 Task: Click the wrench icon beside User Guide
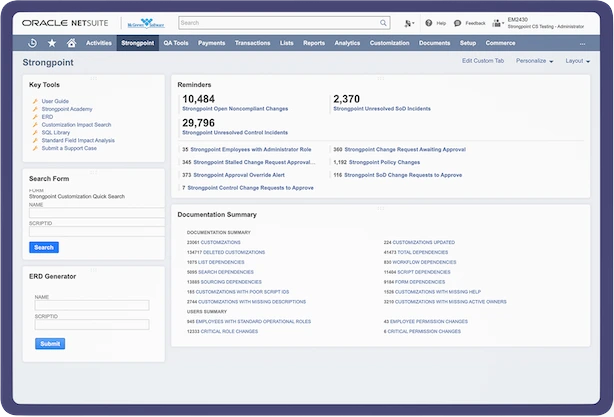[34, 101]
